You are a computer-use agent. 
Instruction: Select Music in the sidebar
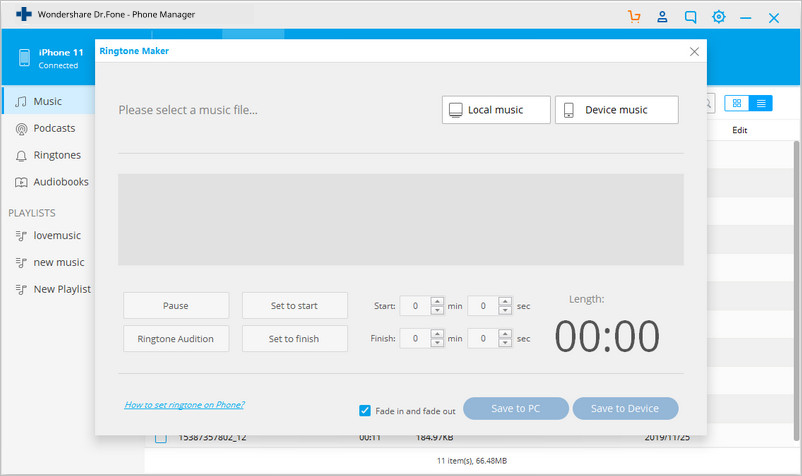point(49,101)
